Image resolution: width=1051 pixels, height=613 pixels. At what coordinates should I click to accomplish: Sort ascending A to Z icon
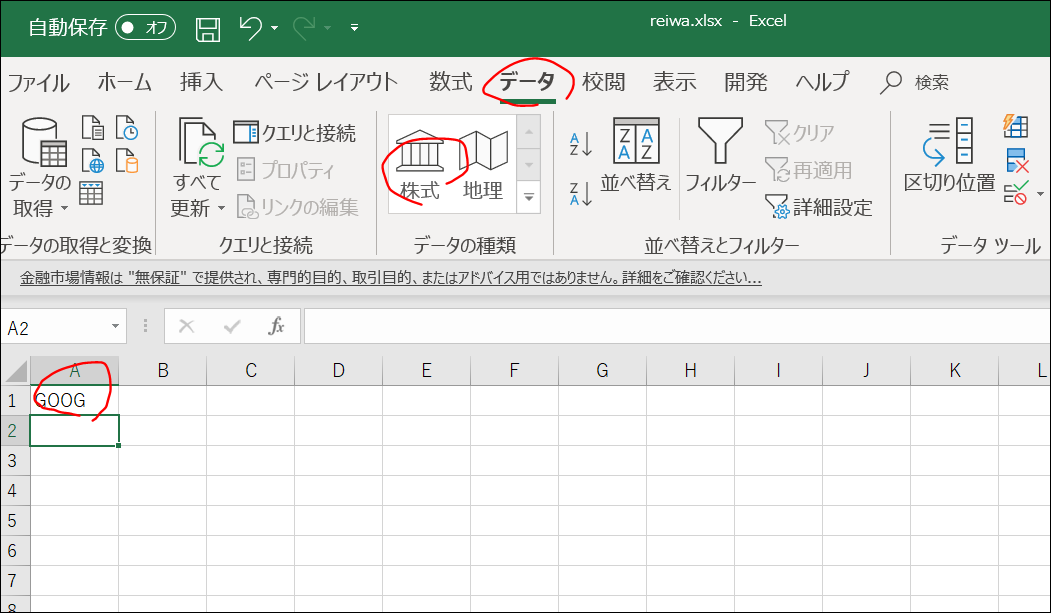coord(580,143)
